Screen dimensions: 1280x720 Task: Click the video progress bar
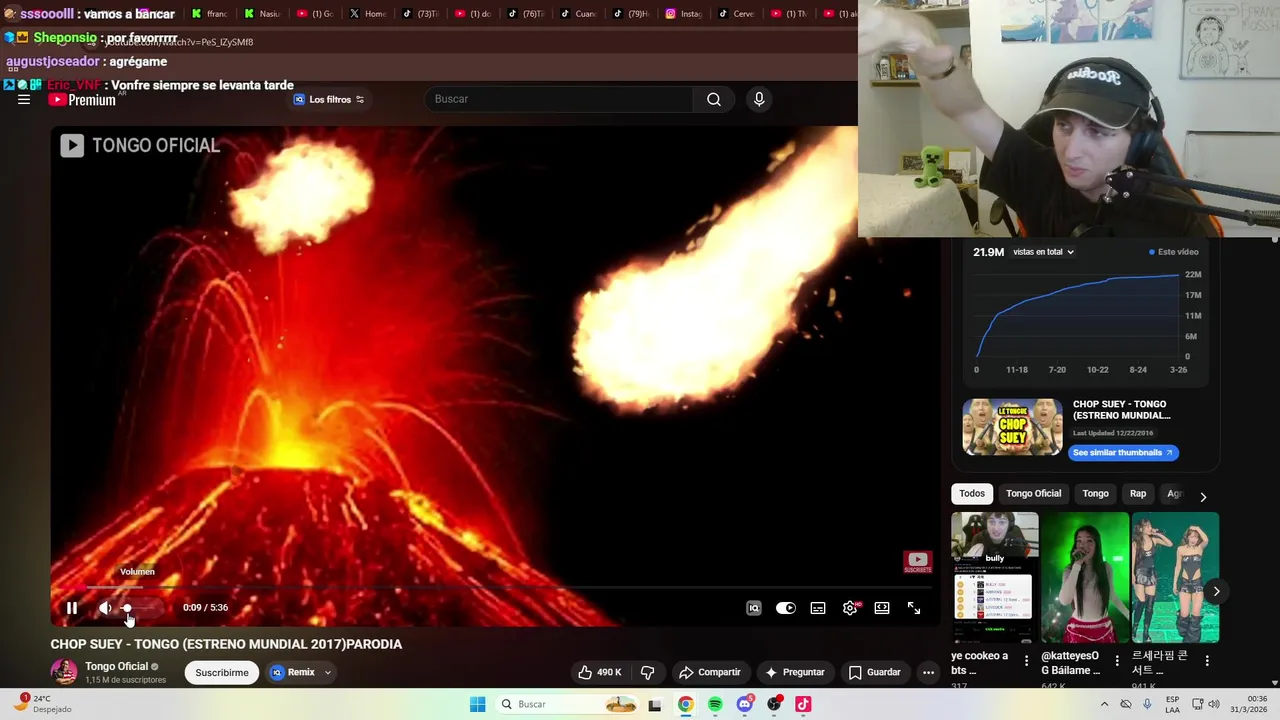coord(495,587)
